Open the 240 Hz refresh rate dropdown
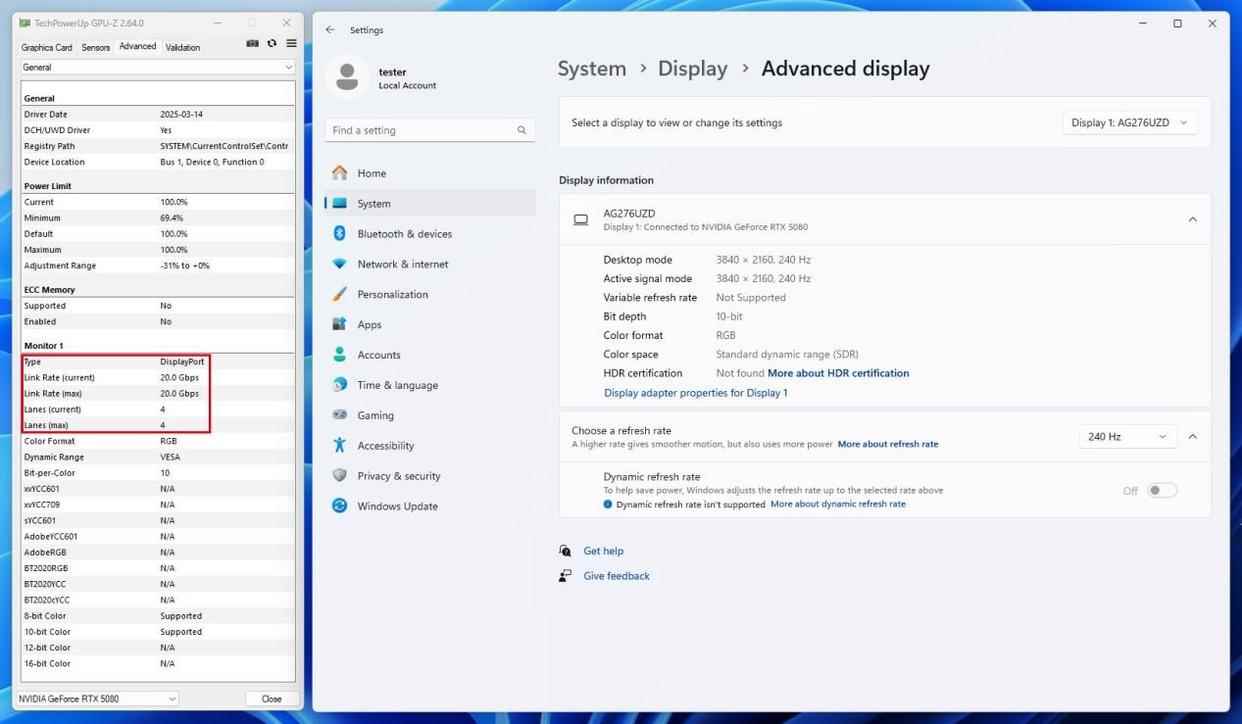This screenshot has width=1242, height=724. (x=1126, y=437)
